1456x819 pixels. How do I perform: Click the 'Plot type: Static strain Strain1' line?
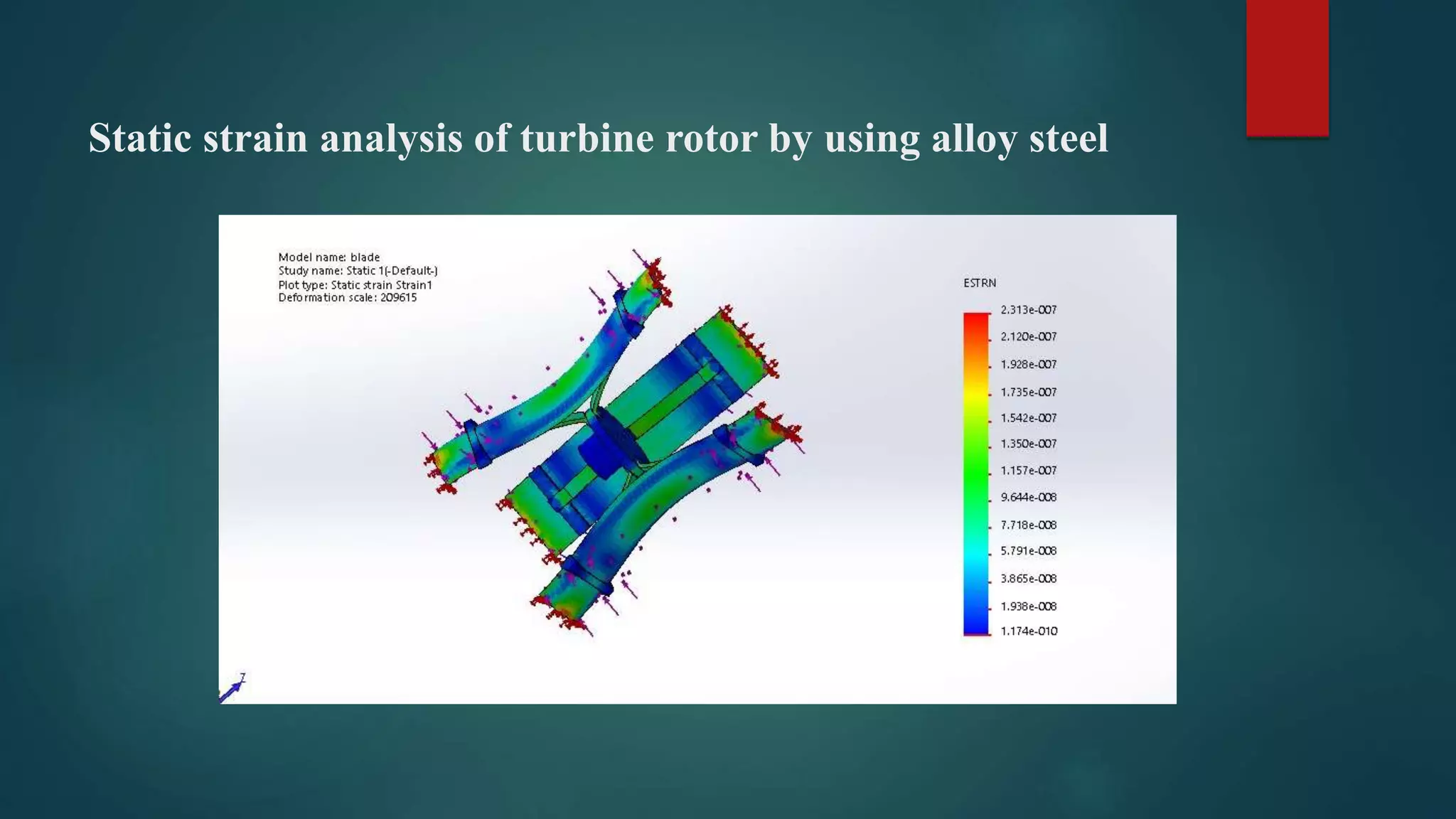355,285
